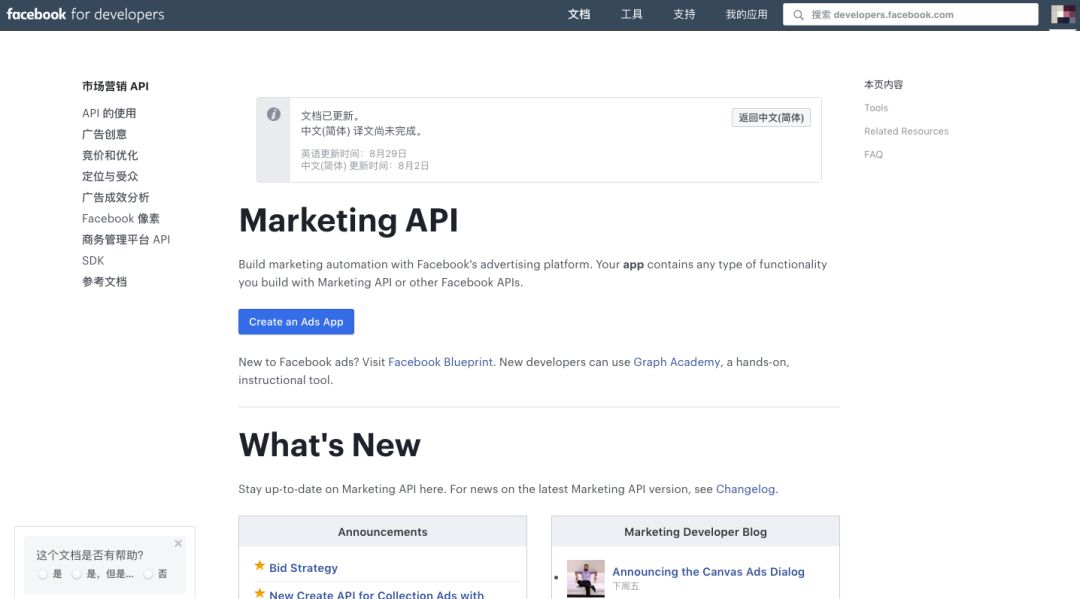Click the star icon beside Bid Strategy
The width and height of the screenshot is (1080, 599).
[x=260, y=566]
